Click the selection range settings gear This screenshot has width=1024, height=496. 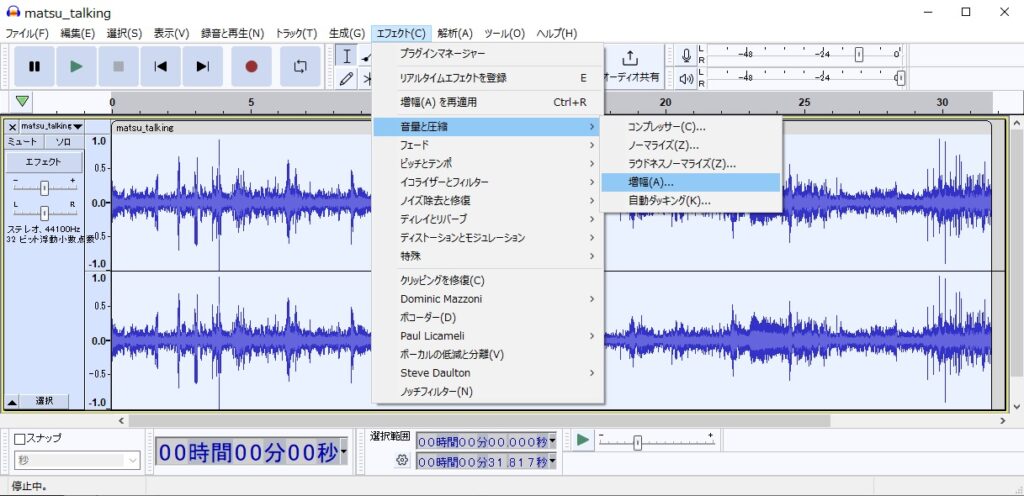click(402, 461)
